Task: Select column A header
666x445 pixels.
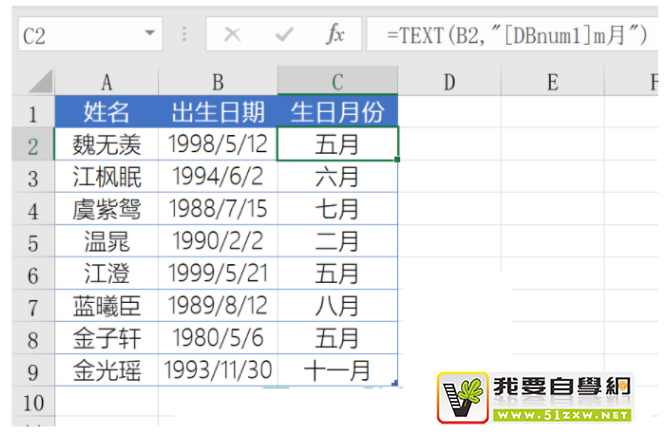Action: [x=106, y=82]
